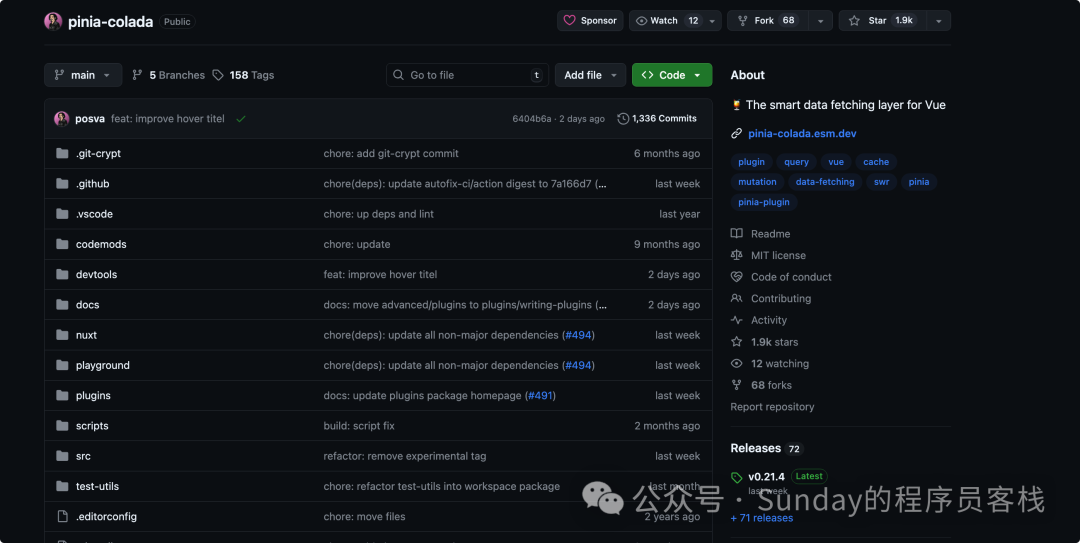Image resolution: width=1080 pixels, height=543 pixels.
Task: Select the pinia-plugin topic tag
Action: 764,202
